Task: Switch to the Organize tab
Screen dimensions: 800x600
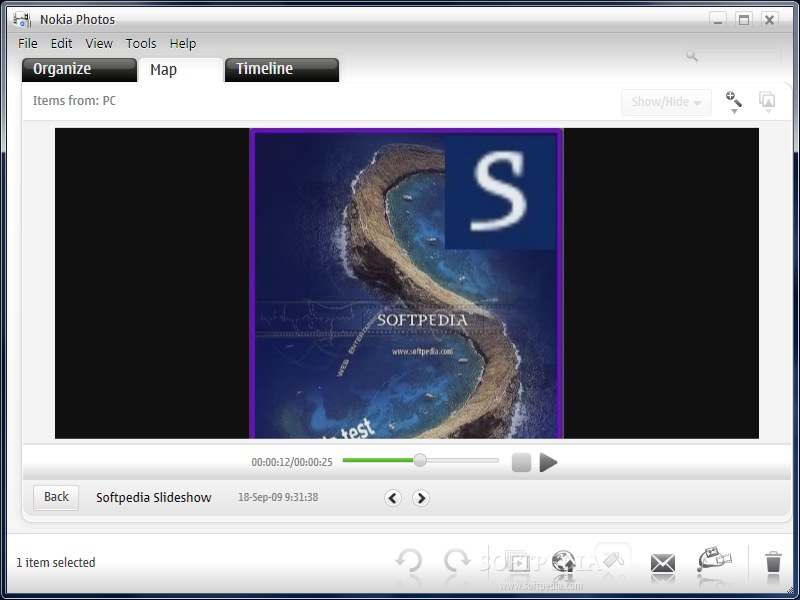Action: pos(79,69)
